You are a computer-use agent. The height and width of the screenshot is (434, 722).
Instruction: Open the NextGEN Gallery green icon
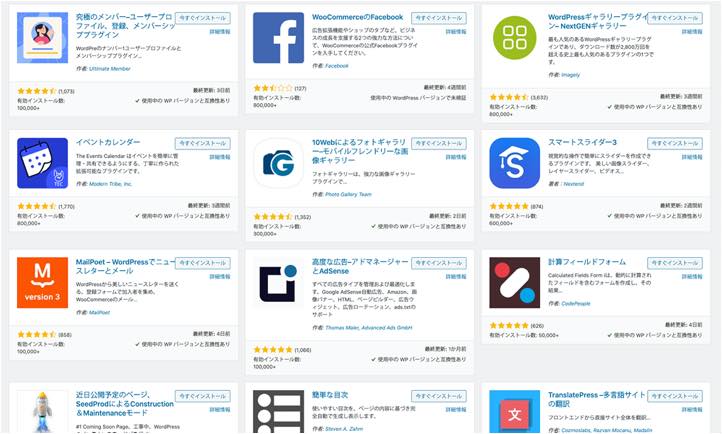pos(515,38)
